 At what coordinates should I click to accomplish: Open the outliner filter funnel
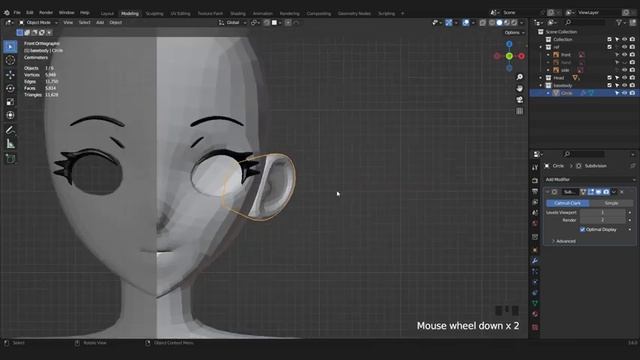[x=620, y=22]
